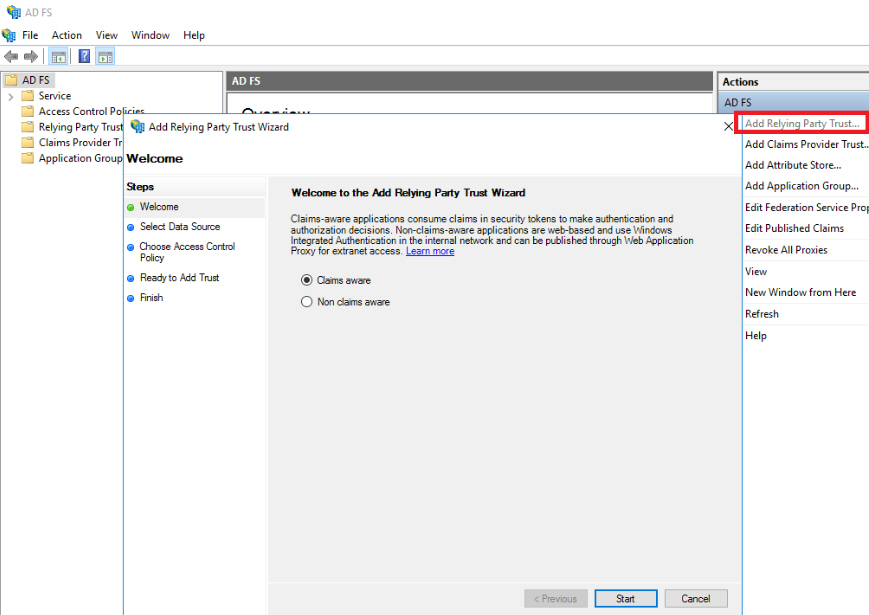Cancel the Add Relying Party Trust Wizard
Screen dimensions: 869x615
(x=695, y=599)
